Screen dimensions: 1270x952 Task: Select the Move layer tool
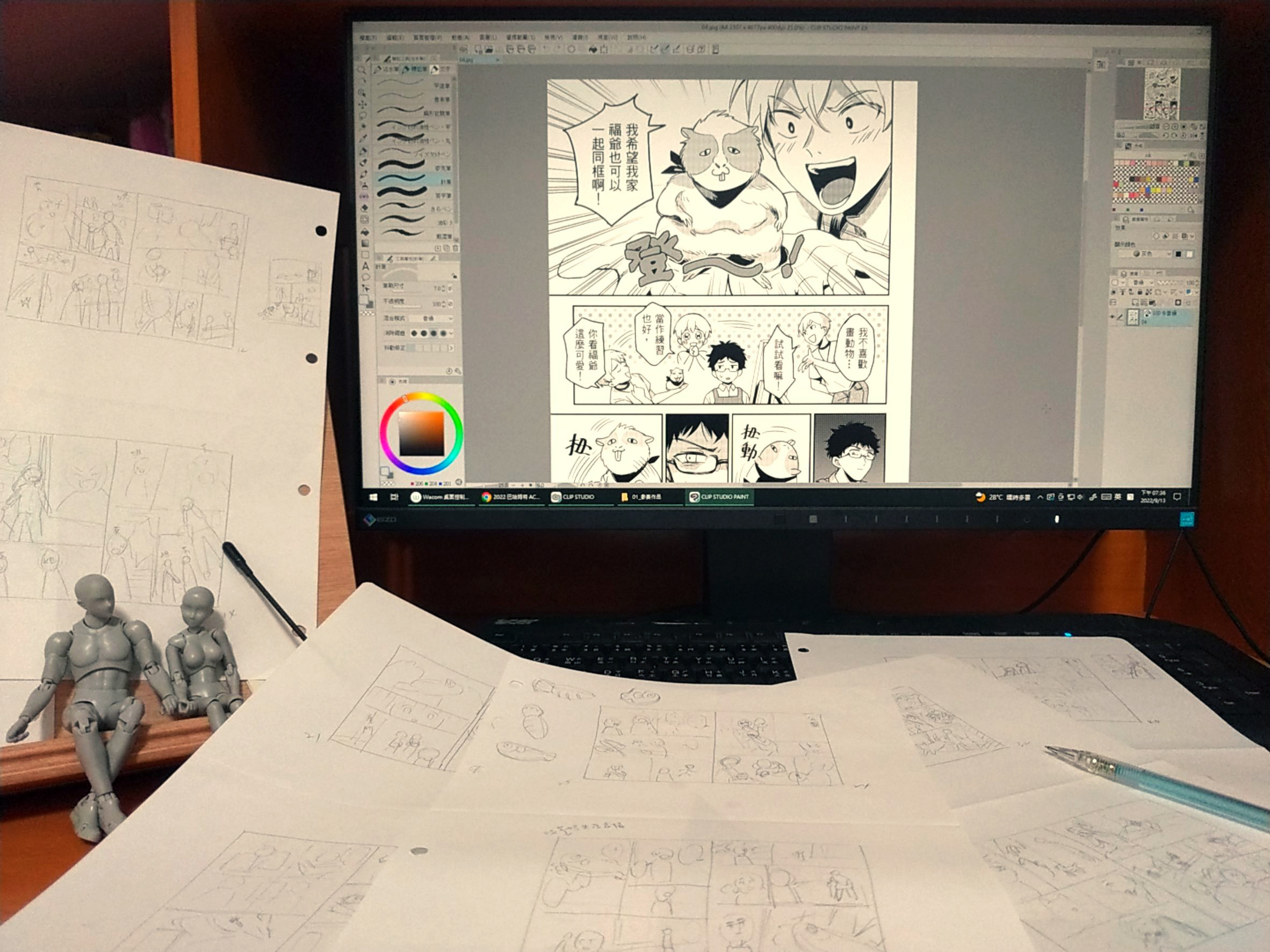(x=363, y=105)
